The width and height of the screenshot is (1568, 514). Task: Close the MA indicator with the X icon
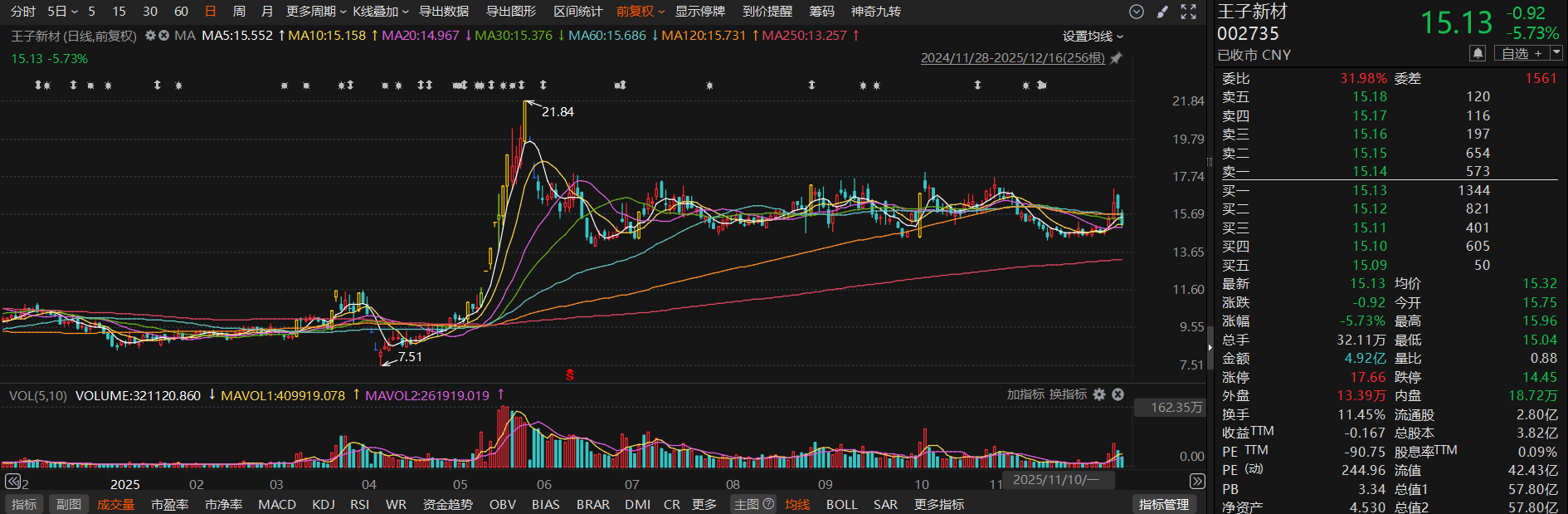(x=163, y=36)
